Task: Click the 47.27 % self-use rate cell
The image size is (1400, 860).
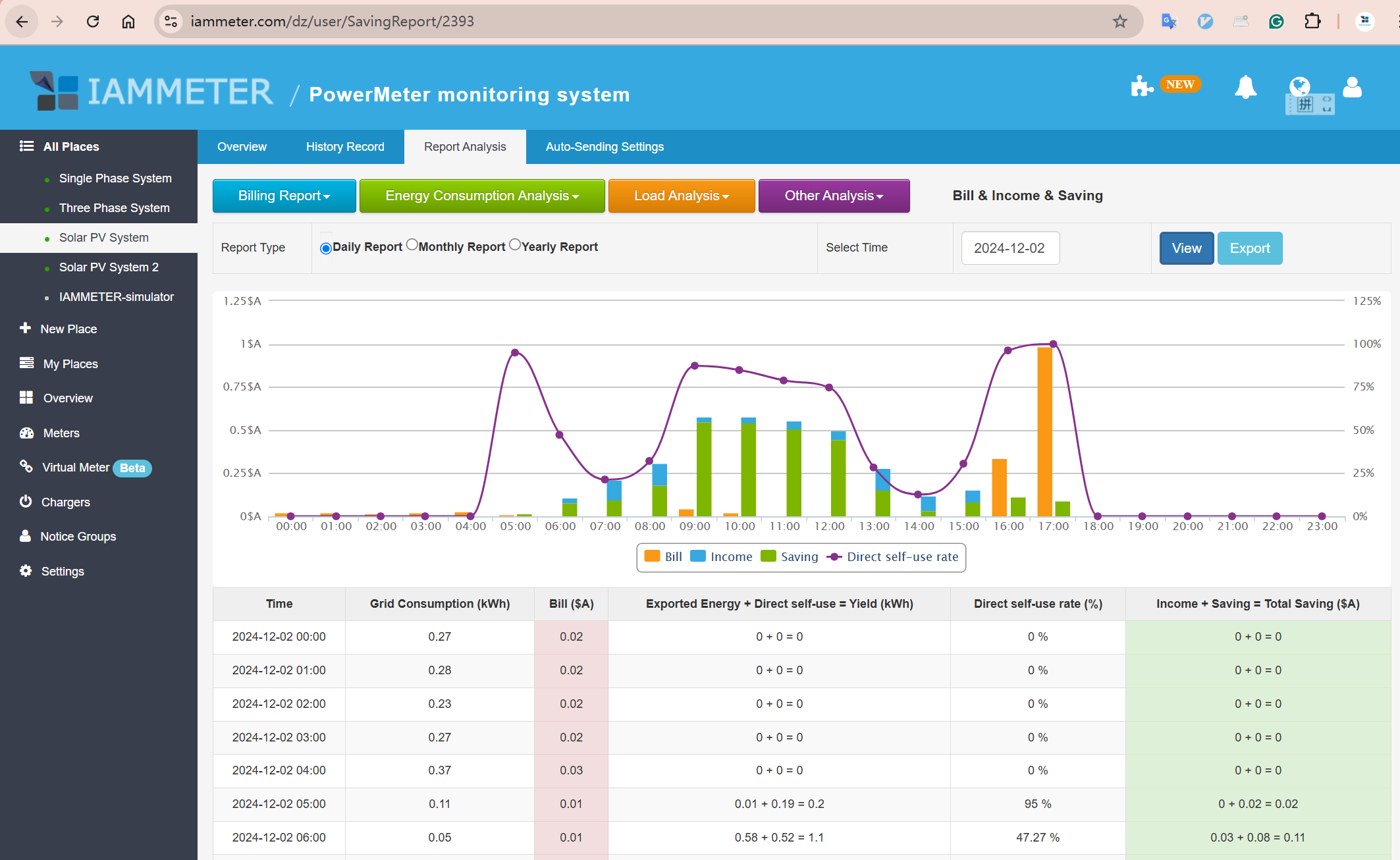Action: point(1038,838)
